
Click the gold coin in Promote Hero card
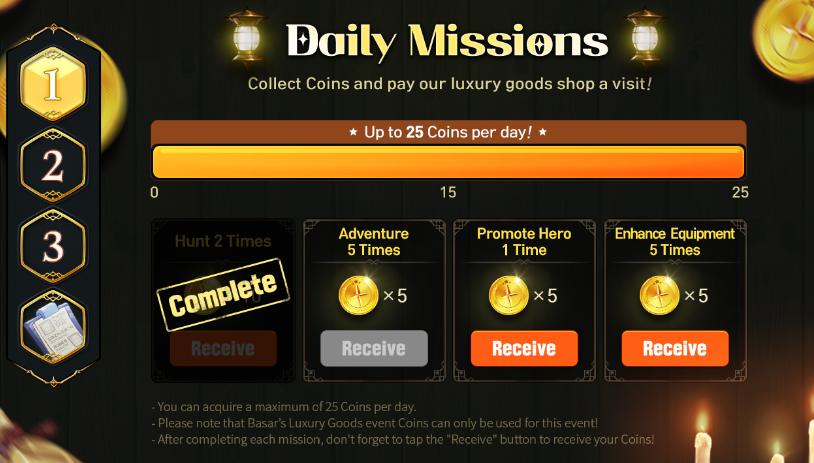click(x=509, y=296)
